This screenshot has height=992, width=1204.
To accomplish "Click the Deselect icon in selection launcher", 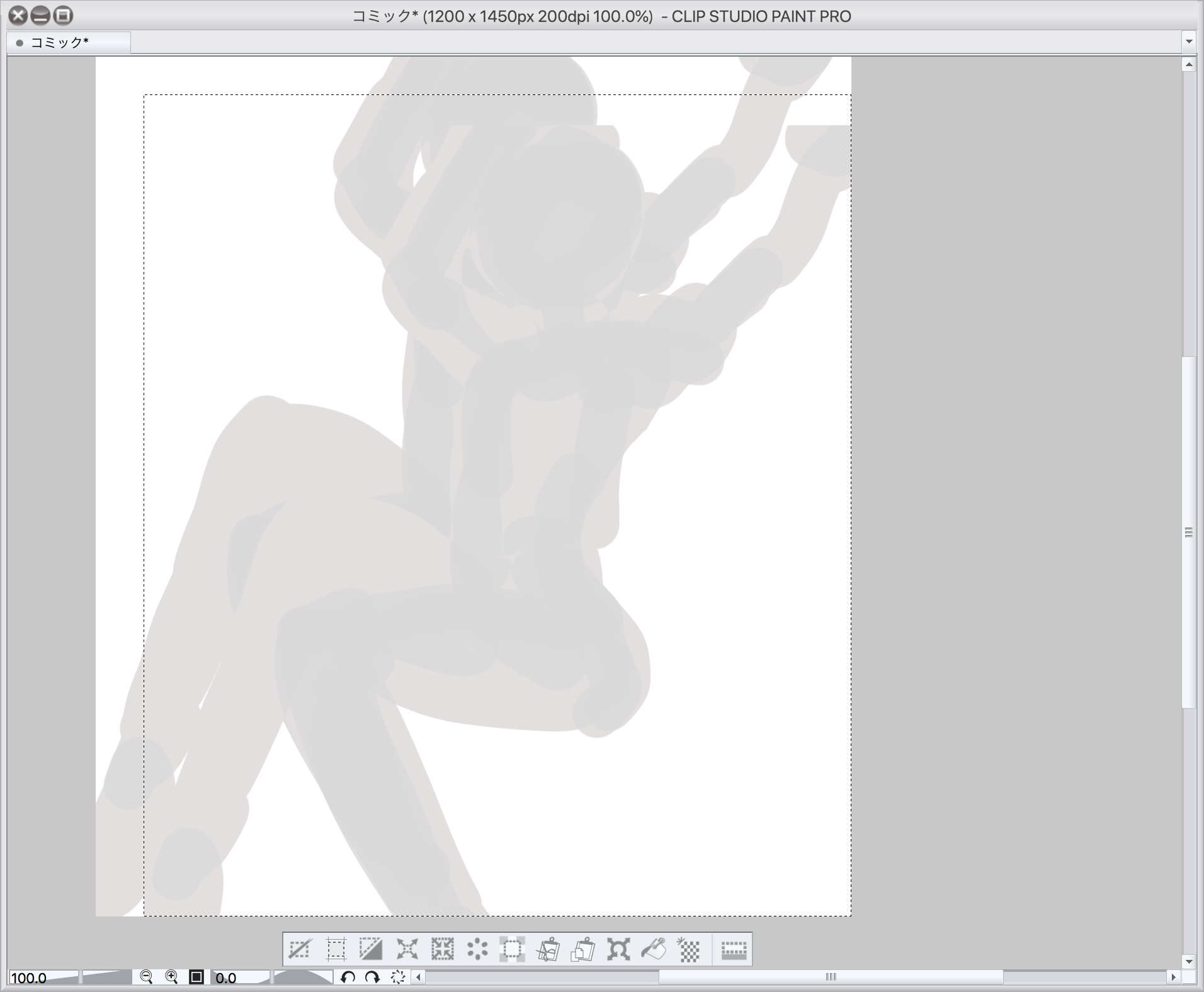I will [300, 949].
